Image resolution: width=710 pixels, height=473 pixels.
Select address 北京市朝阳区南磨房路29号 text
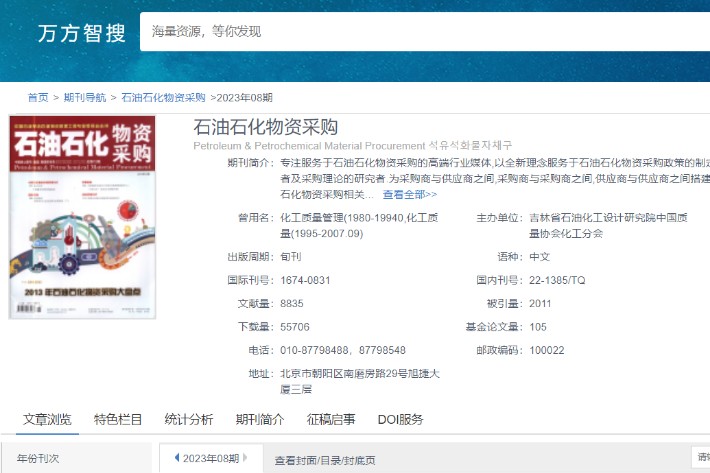[344, 374]
